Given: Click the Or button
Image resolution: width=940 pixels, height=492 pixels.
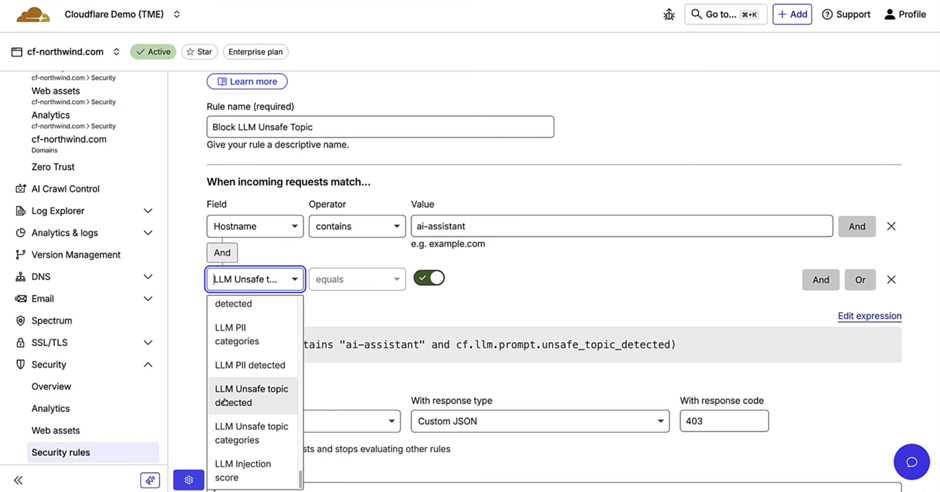Looking at the screenshot, I should 860,280.
